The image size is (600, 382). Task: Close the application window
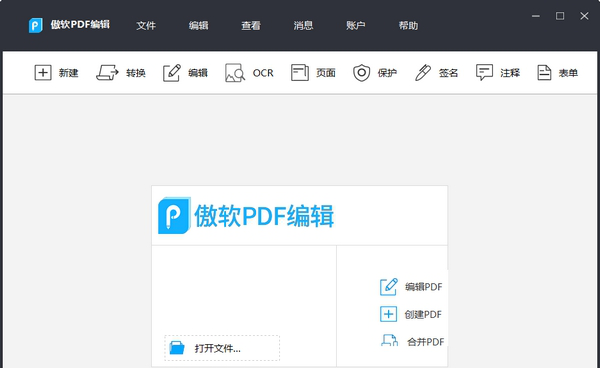point(584,16)
